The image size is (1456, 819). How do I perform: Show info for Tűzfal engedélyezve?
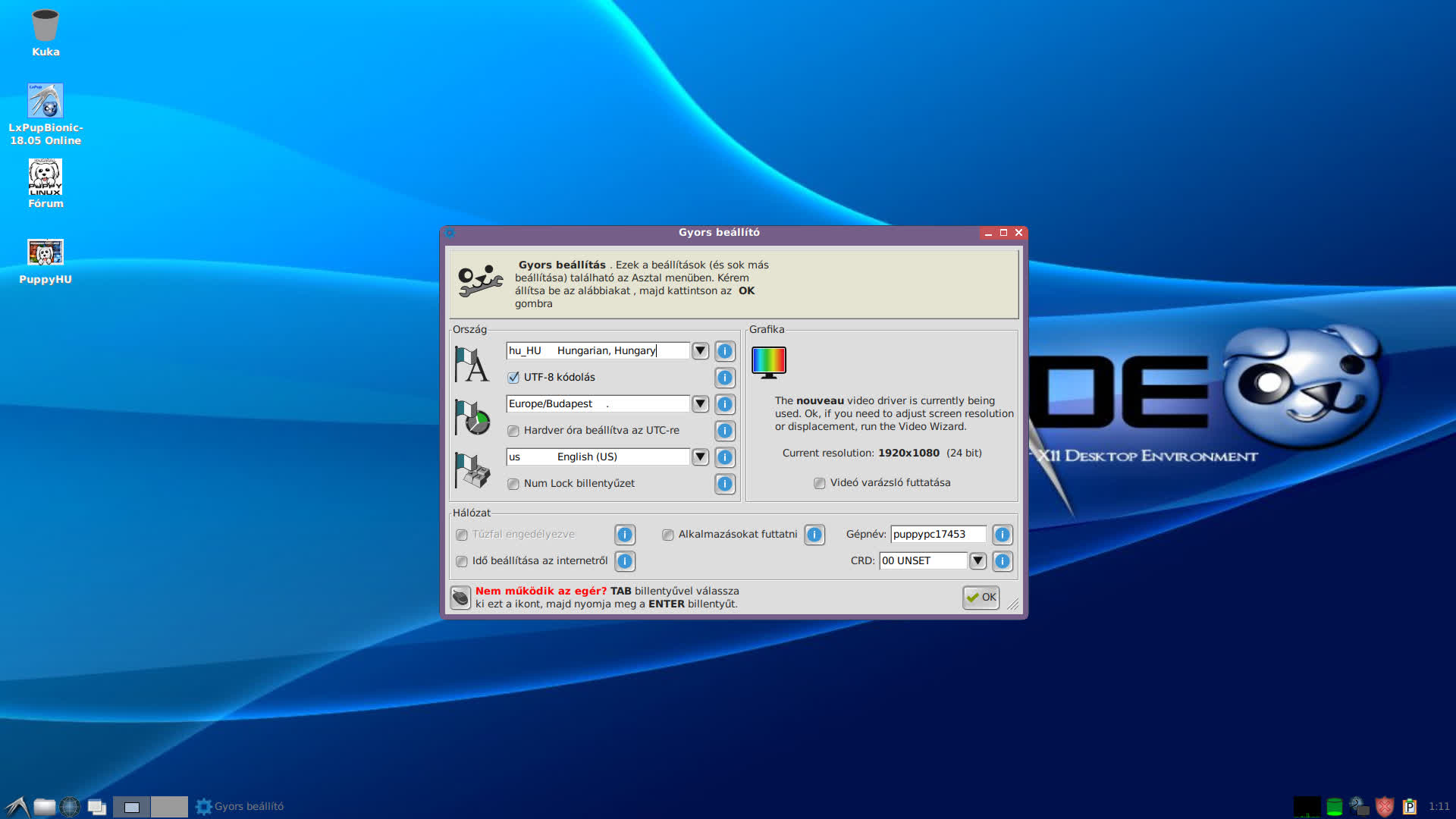pos(625,535)
